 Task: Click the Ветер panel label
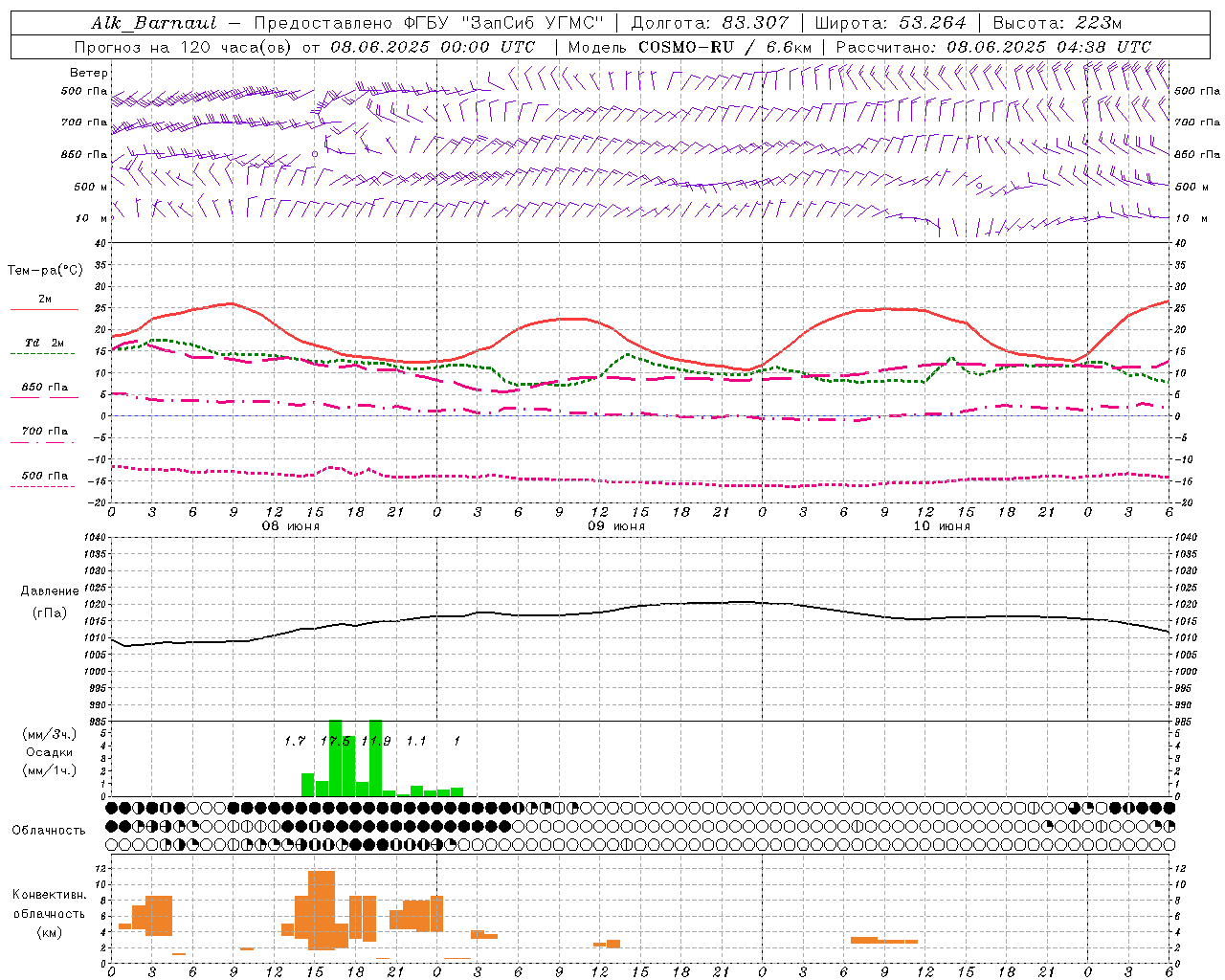88,73
